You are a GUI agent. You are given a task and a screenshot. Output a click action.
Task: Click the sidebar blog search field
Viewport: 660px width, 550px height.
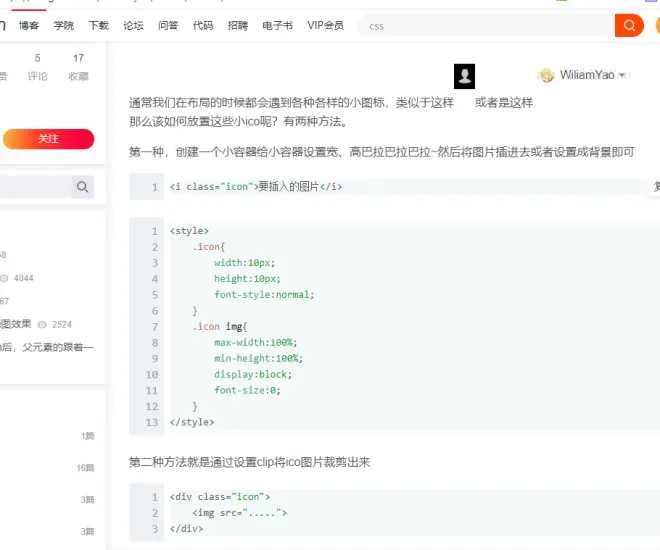(x=35, y=187)
